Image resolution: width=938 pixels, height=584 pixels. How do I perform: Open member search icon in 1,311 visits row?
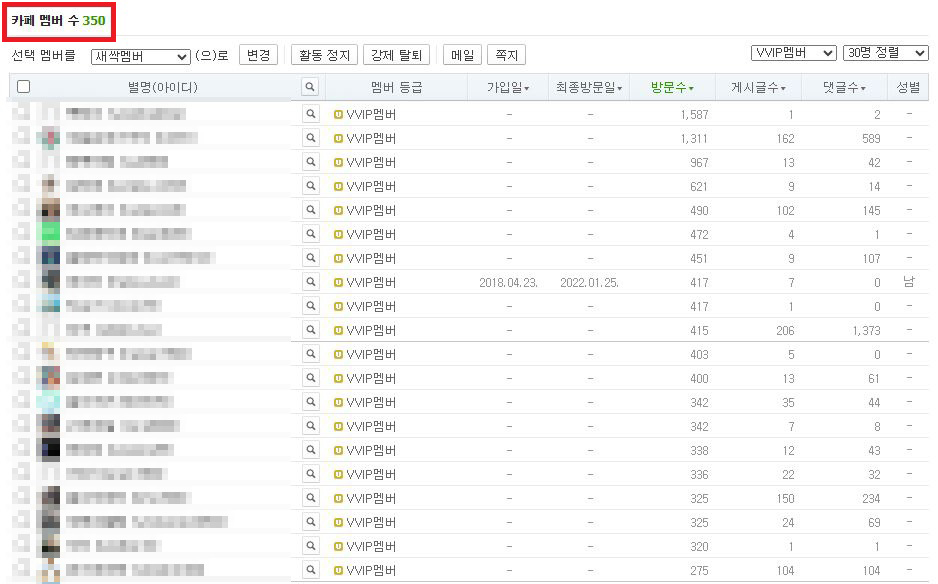pos(310,139)
